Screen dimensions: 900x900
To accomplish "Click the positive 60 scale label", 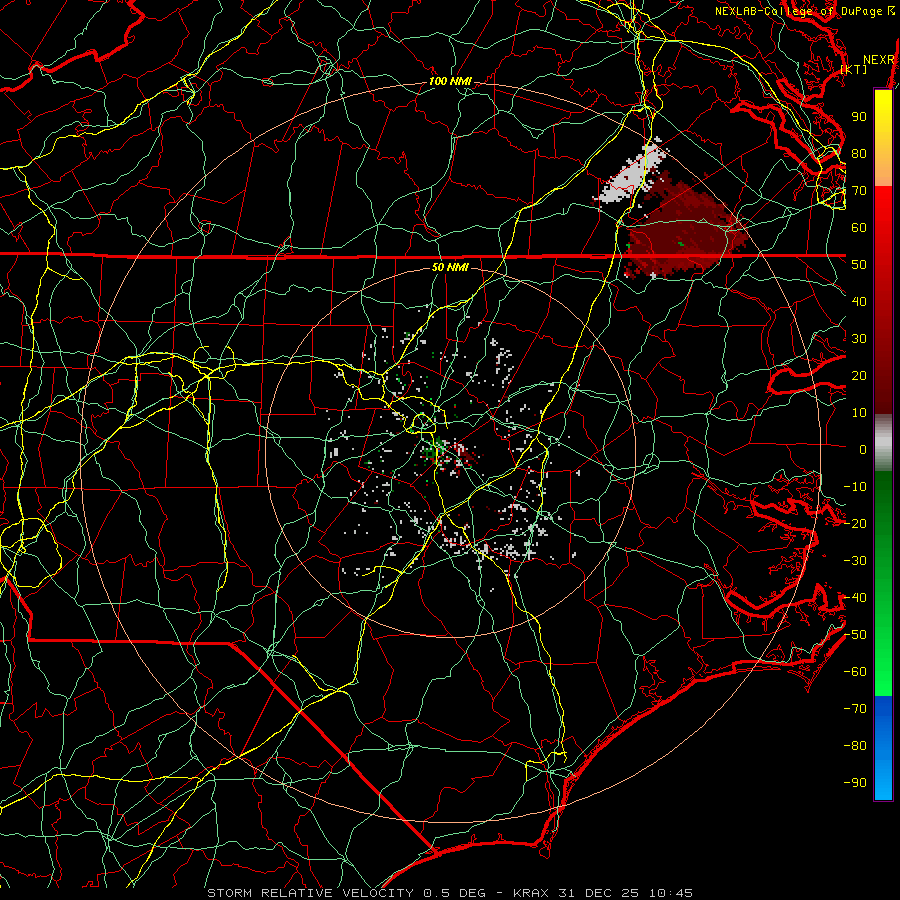I will 859,227.
